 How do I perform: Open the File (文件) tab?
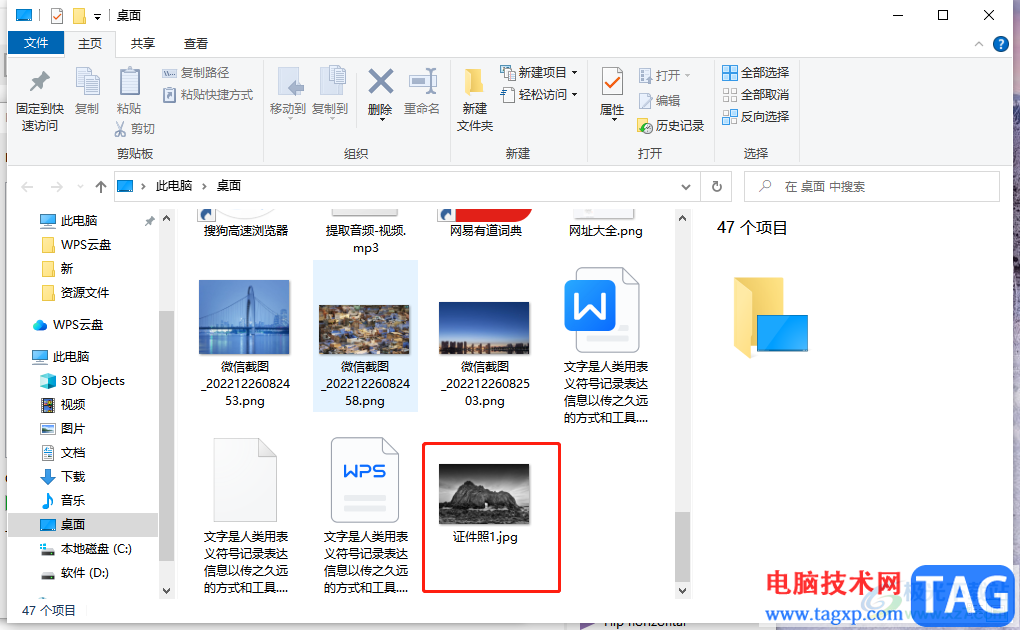point(36,43)
